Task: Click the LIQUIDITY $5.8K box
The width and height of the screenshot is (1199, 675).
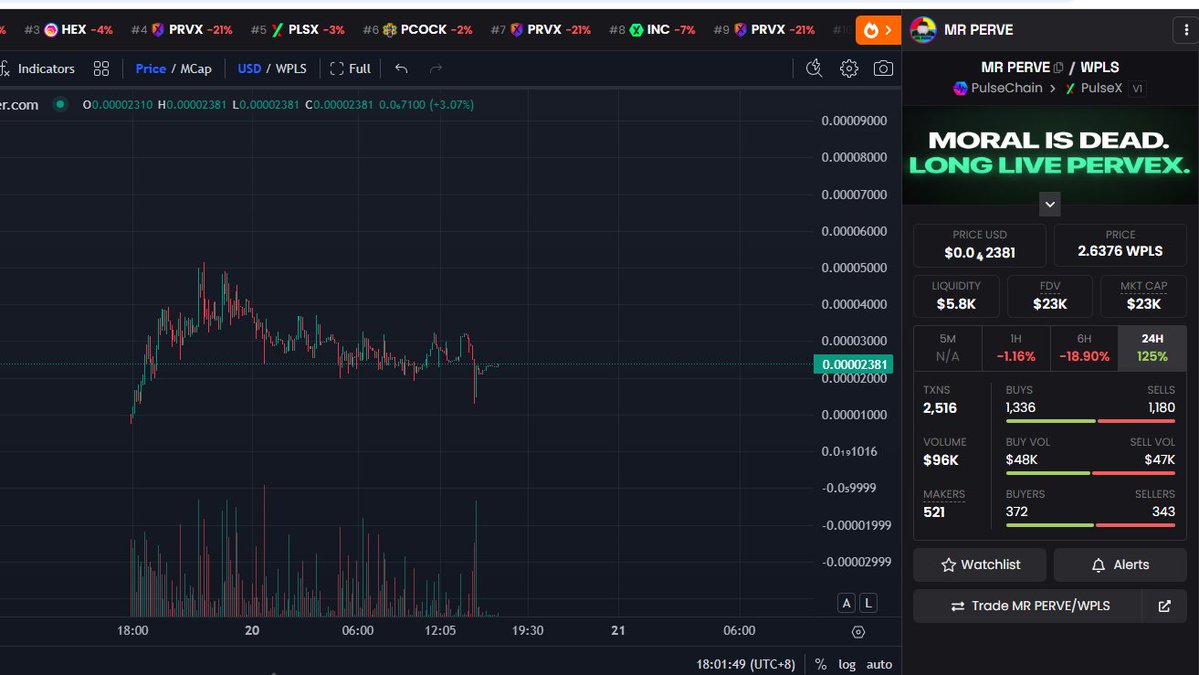Action: pos(956,296)
